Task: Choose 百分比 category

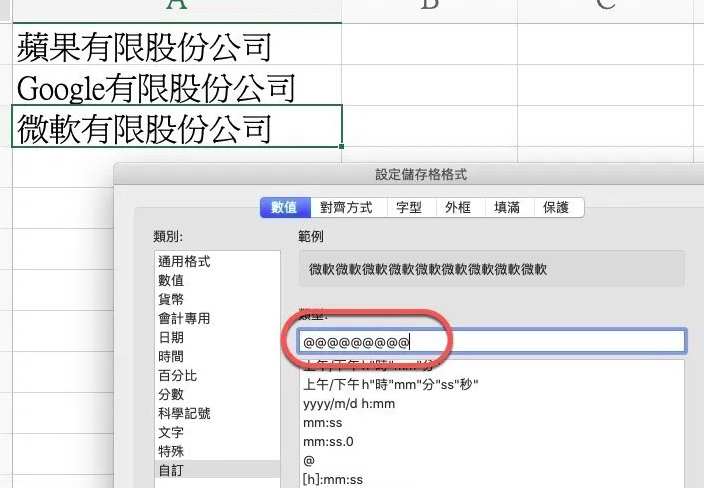Action: click(x=217, y=375)
